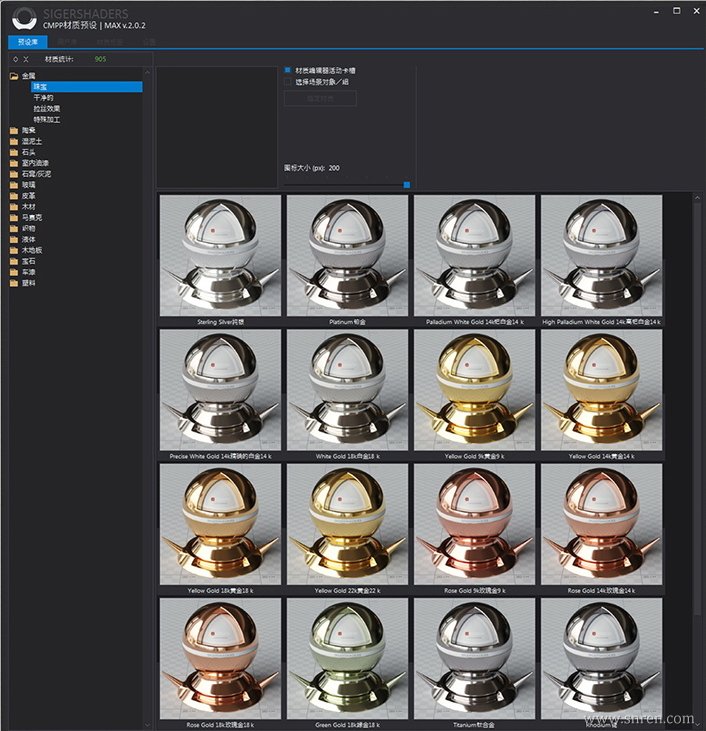The width and height of the screenshot is (706, 731).
Task: Click the 金属 folder icon in tree
Action: click(14, 76)
